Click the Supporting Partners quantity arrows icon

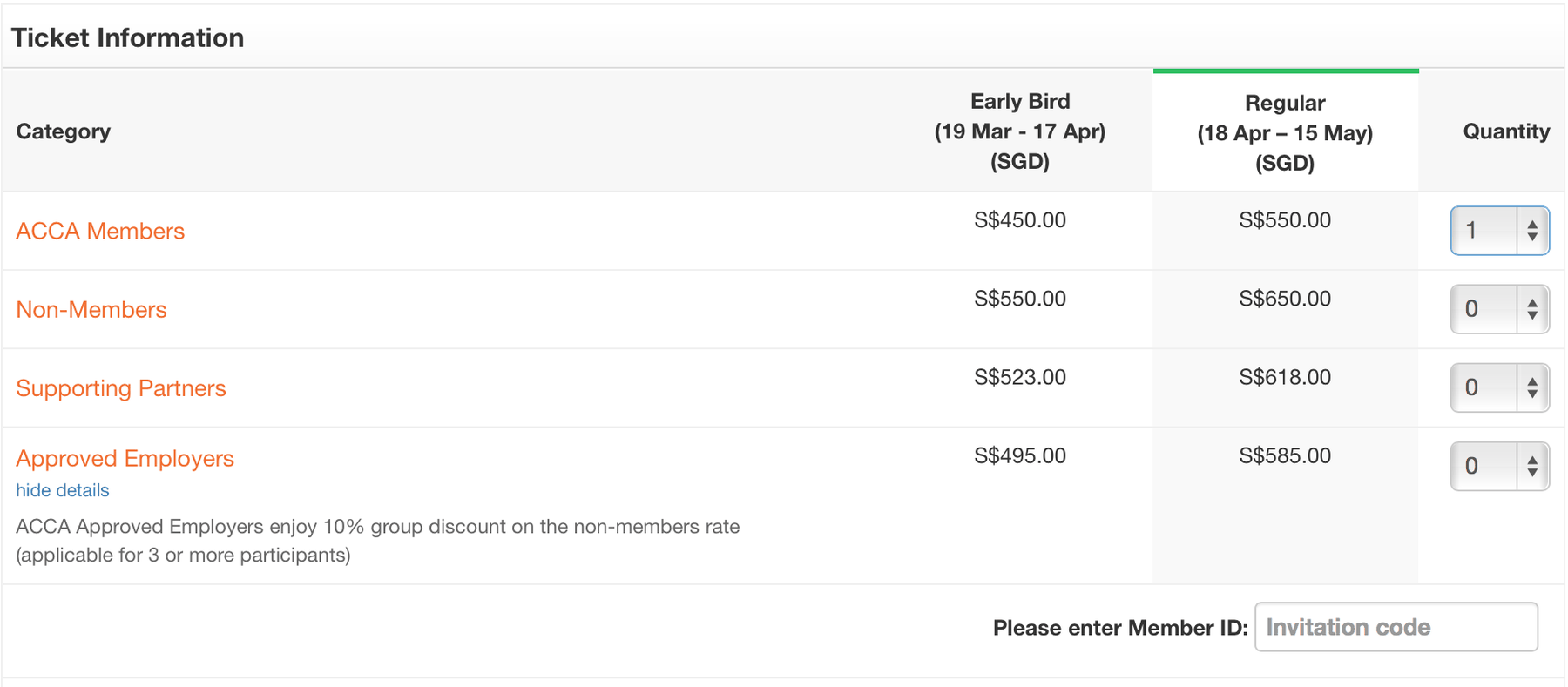1532,387
